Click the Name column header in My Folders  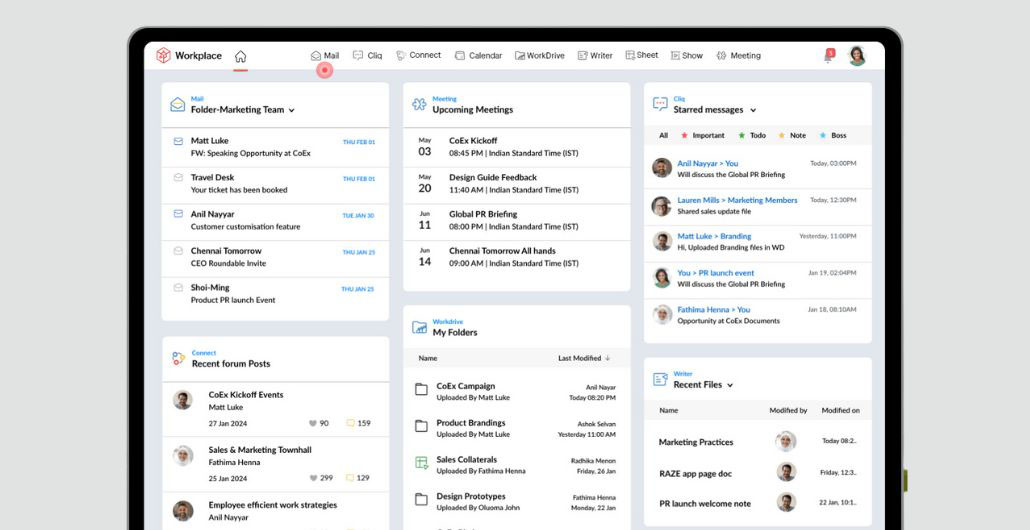pyautogui.click(x=428, y=358)
